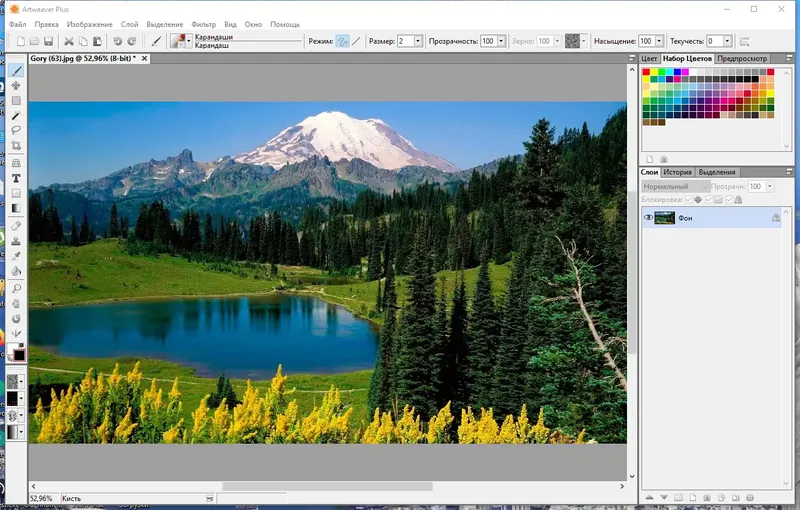This screenshot has width=800, height=510.
Task: Select the Crop tool
Action: pos(16,146)
